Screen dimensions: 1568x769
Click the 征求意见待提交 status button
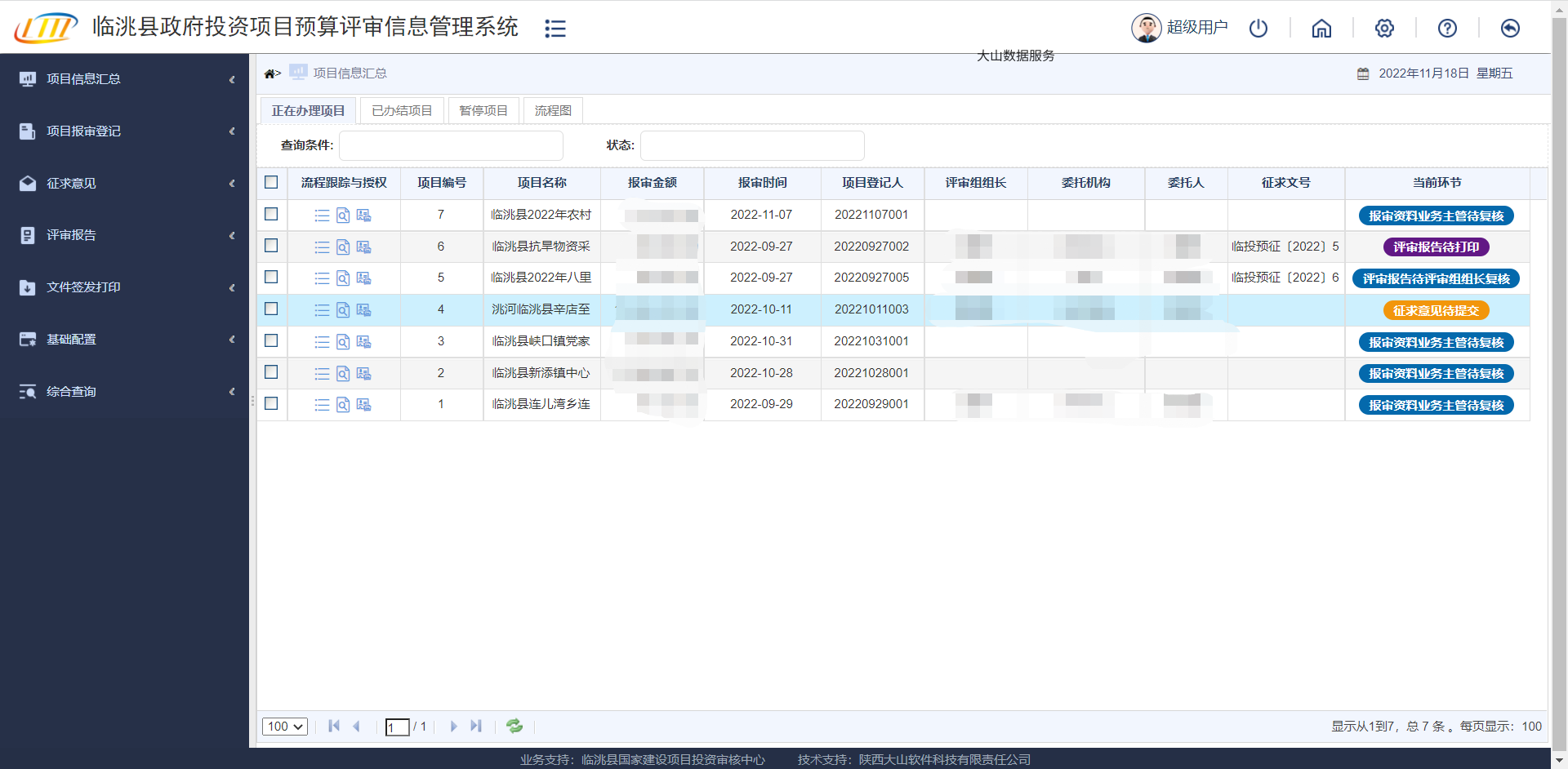1436,311
